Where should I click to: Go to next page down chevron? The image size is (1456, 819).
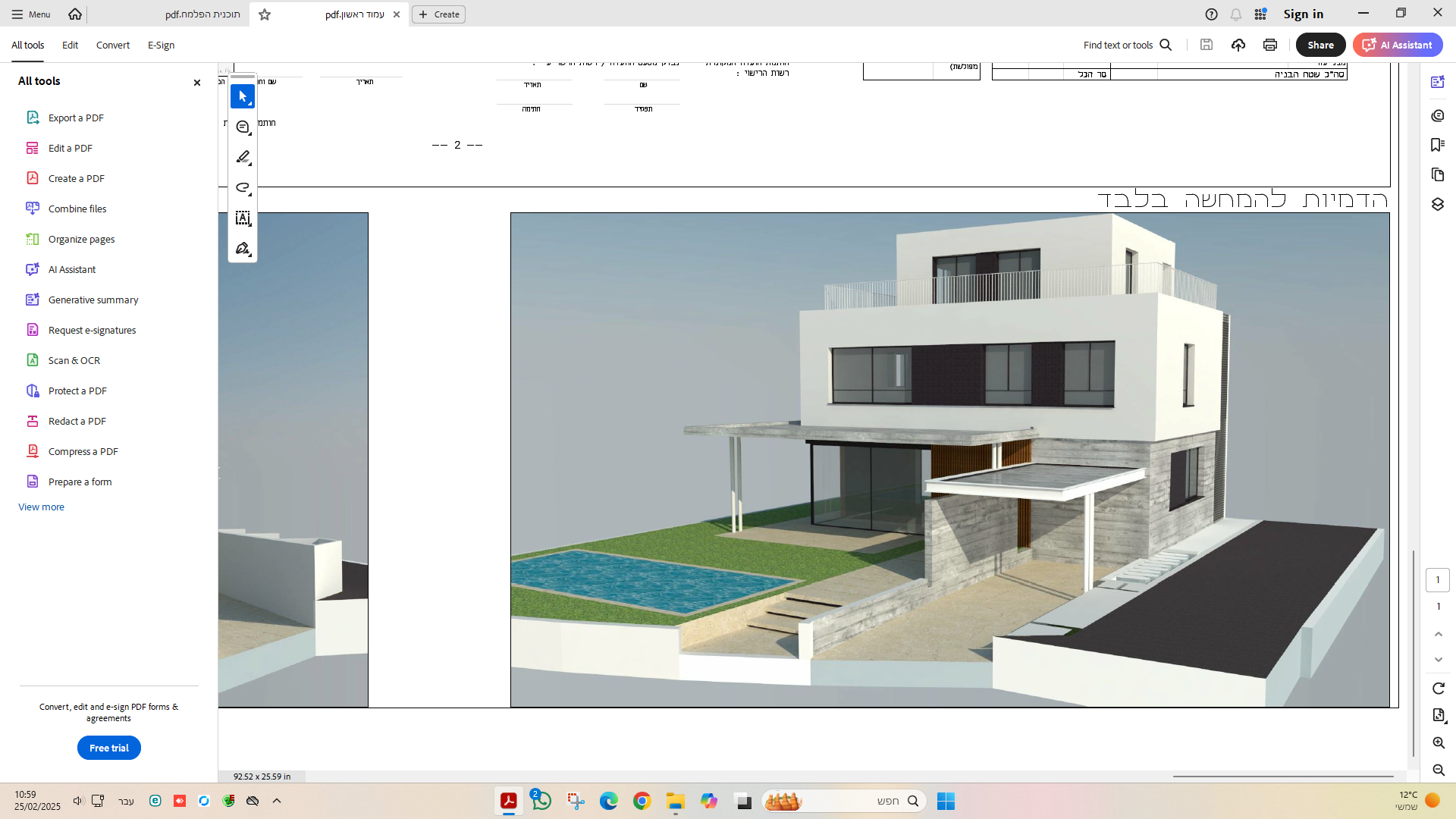pos(1439,660)
